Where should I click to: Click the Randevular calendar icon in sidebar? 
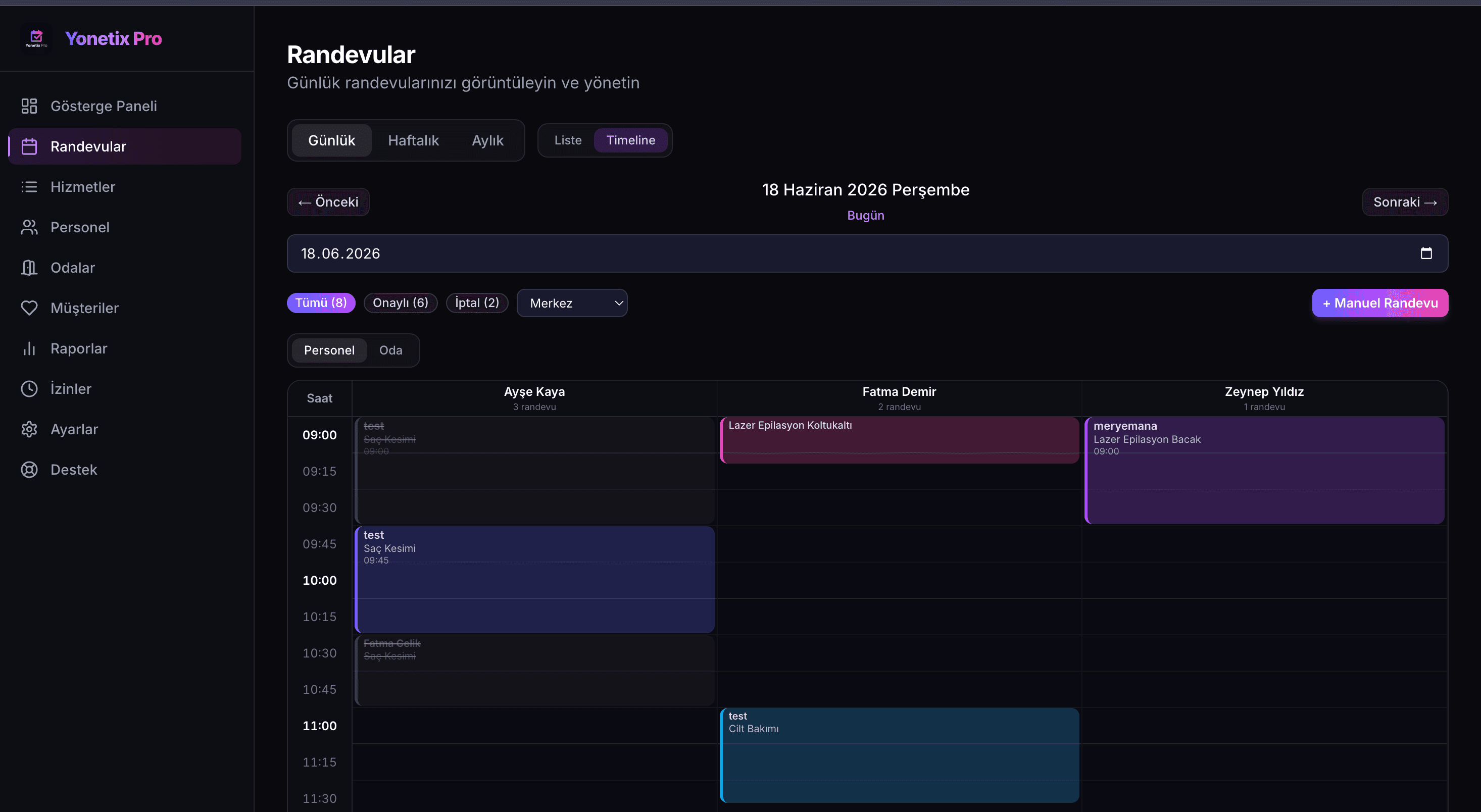tap(29, 146)
